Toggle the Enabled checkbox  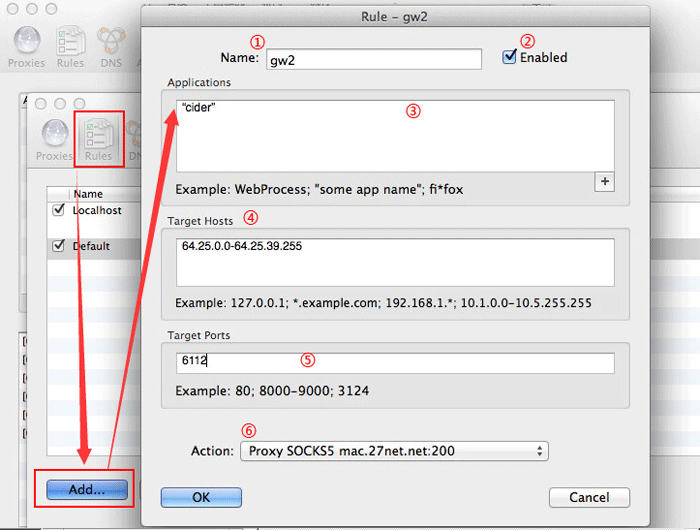coord(510,58)
